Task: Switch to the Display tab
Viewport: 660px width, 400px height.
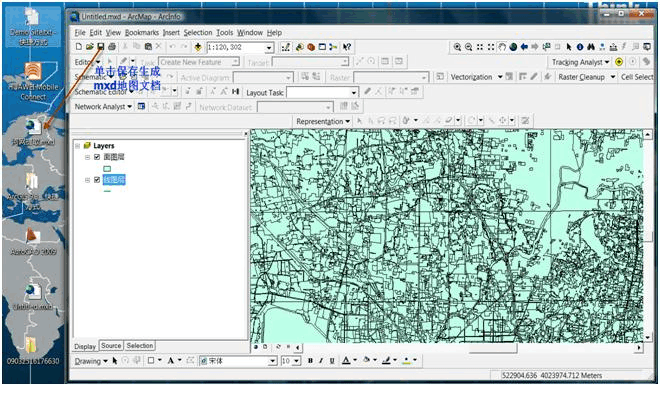Action: (85, 347)
